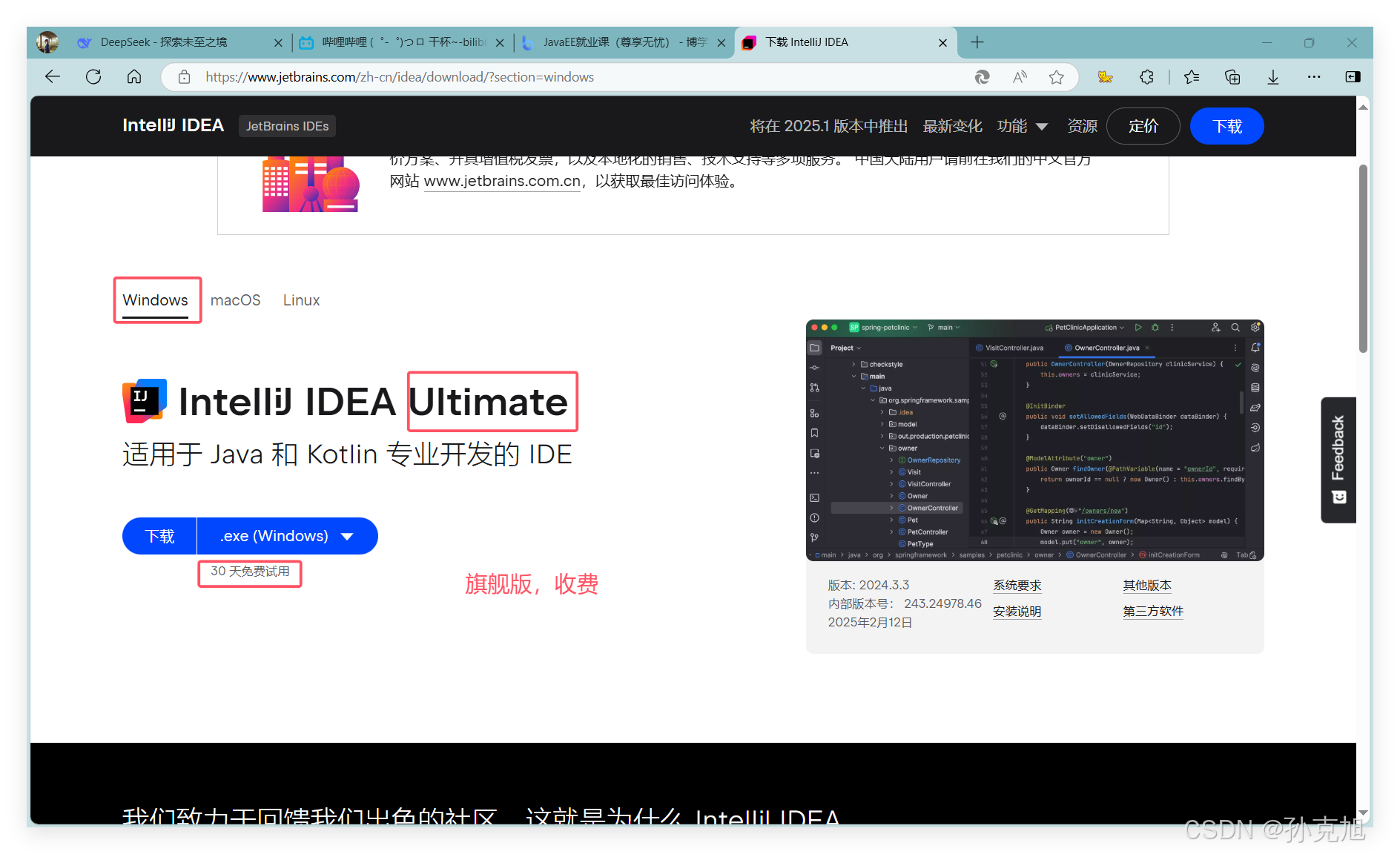The image size is (1400, 854).
Task: Open browser extensions puzzle icon
Action: pos(1146,77)
